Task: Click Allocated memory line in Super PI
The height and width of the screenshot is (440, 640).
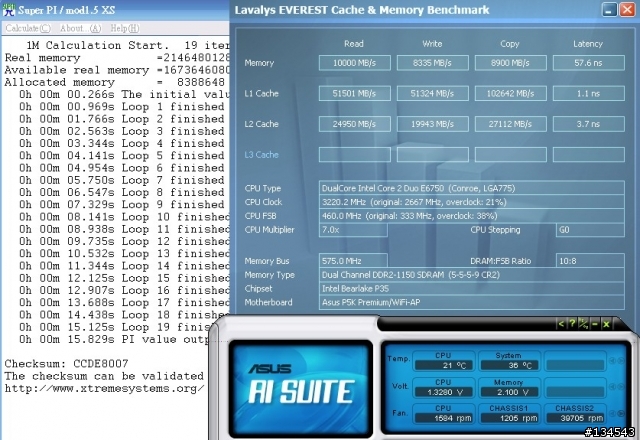Action: point(114,82)
